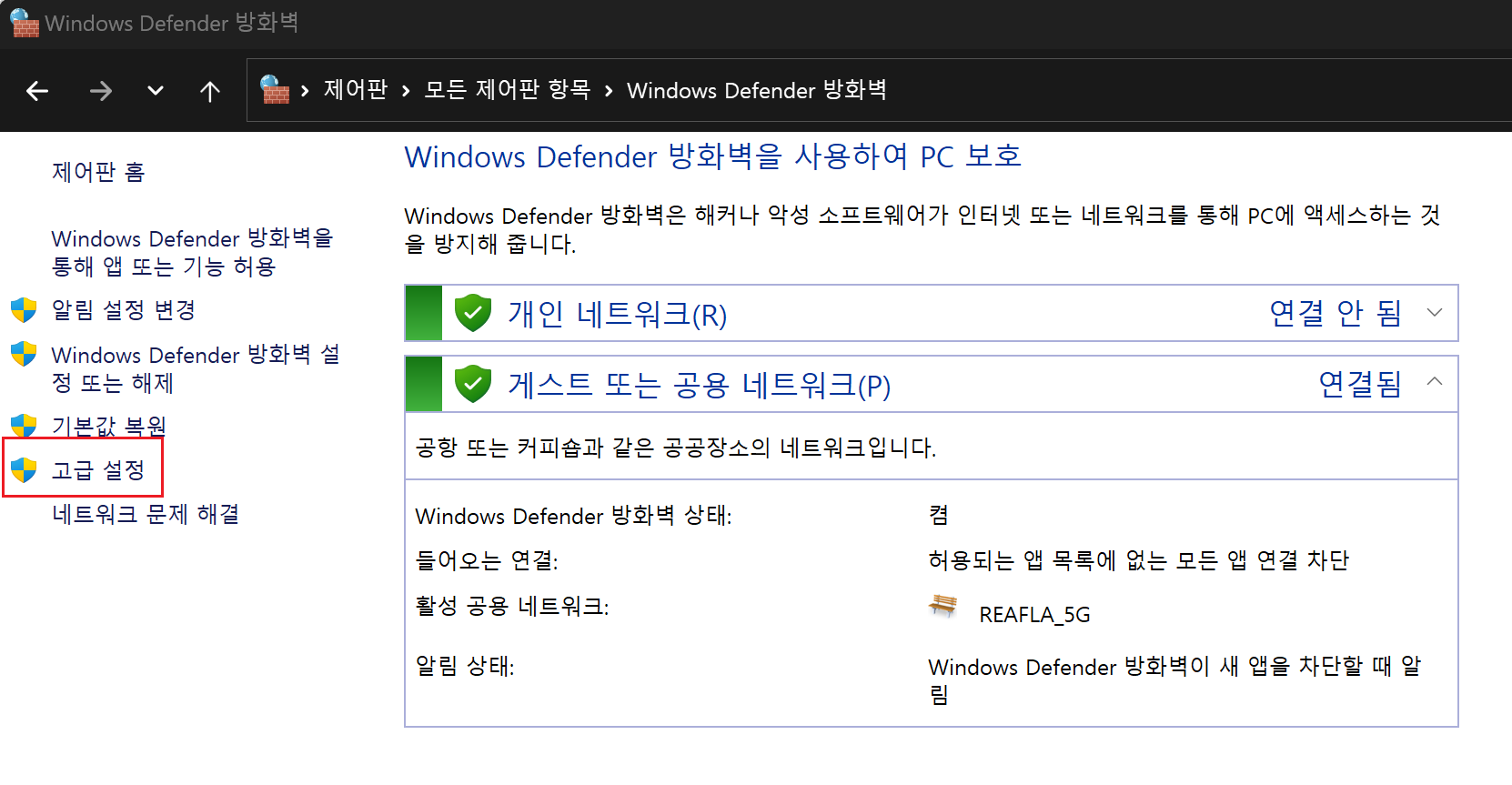This screenshot has height=785, width=1512.
Task: Click 게스트 또는 공용 네트워크(P) heading
Action: [x=700, y=385]
